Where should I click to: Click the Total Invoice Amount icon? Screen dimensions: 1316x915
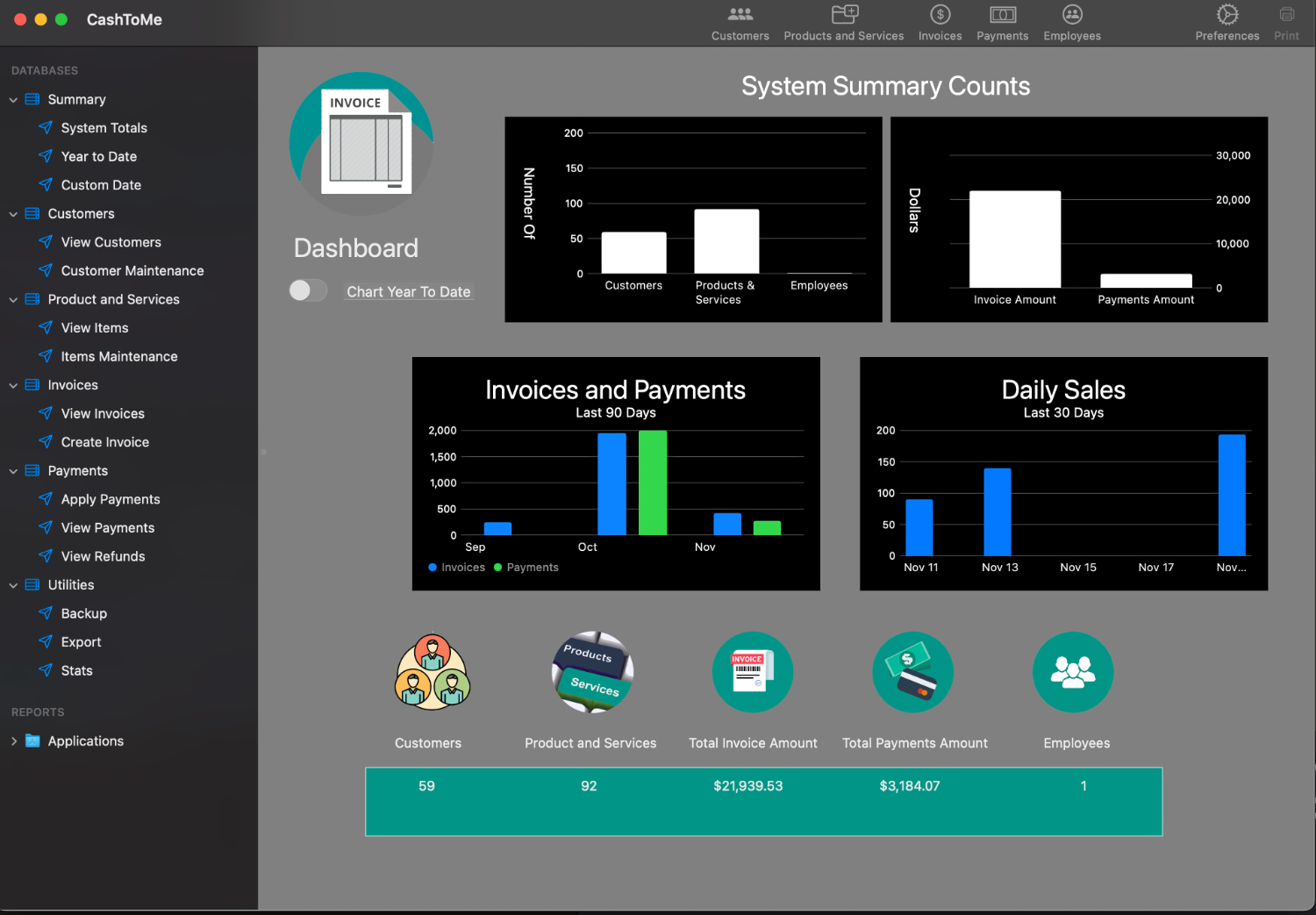(752, 673)
